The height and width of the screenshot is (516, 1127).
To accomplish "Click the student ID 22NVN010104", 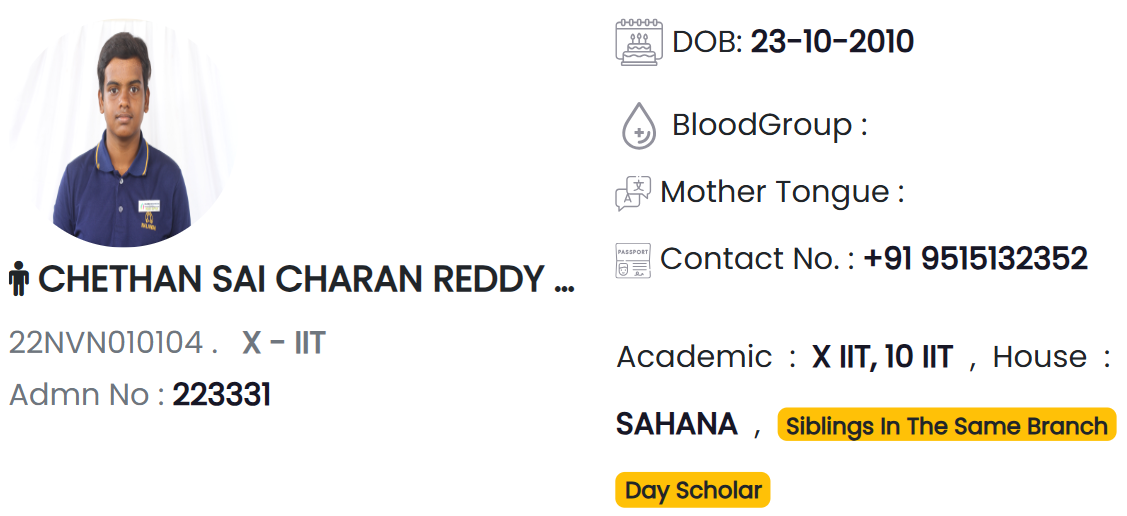I will [x=107, y=344].
